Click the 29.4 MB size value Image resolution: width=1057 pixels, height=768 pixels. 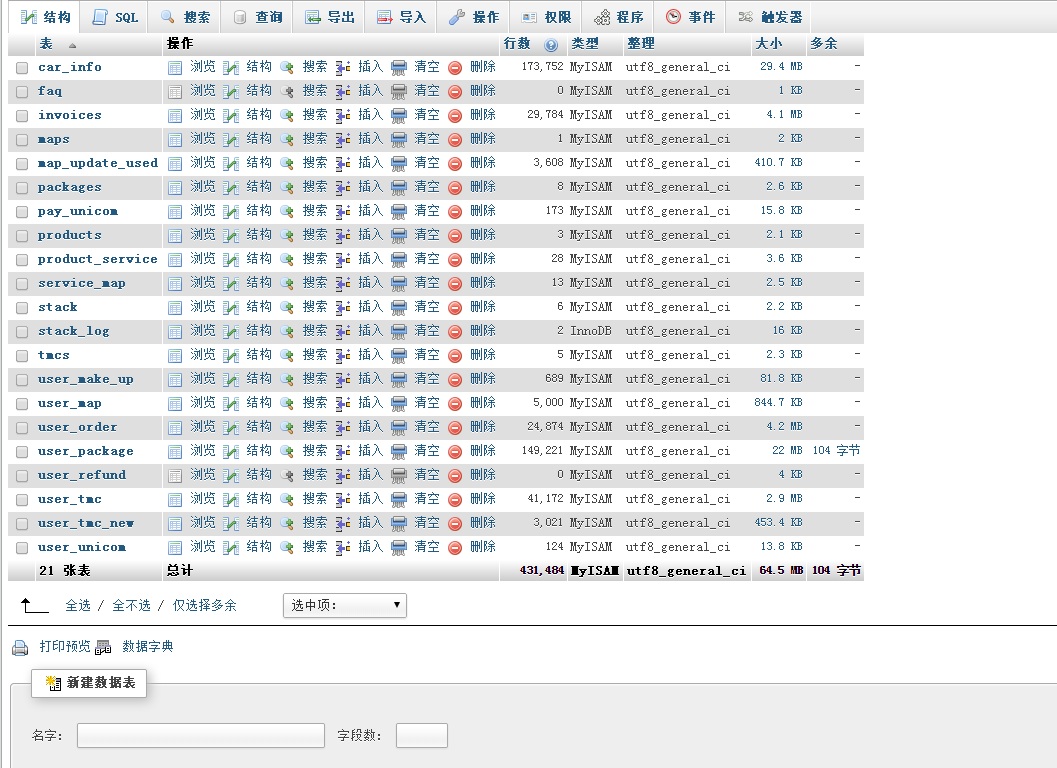[x=781, y=66]
